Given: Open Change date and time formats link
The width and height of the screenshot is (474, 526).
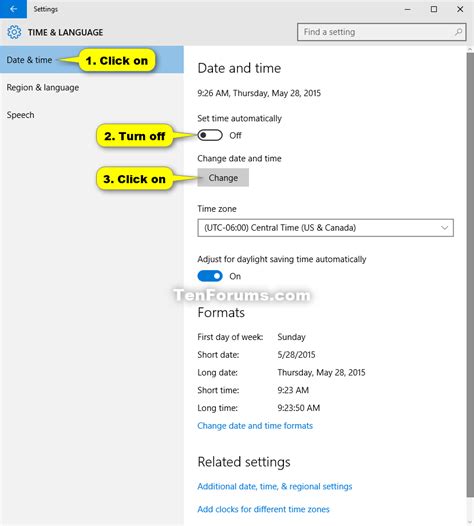Looking at the screenshot, I should [255, 426].
